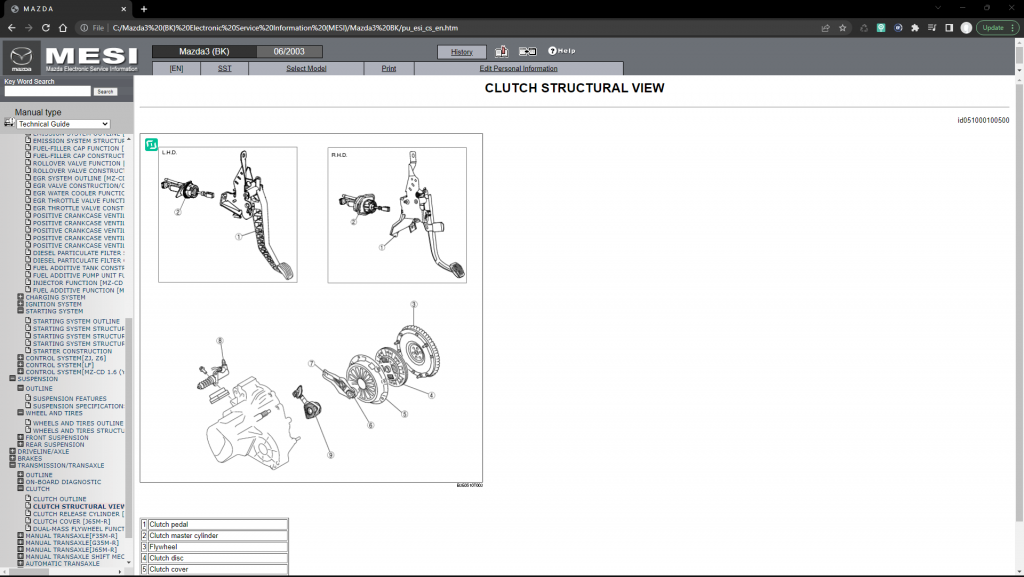Open CLUTCH OUTLINE in the tree
Screen dimensions: 1024x577
(x=59, y=499)
